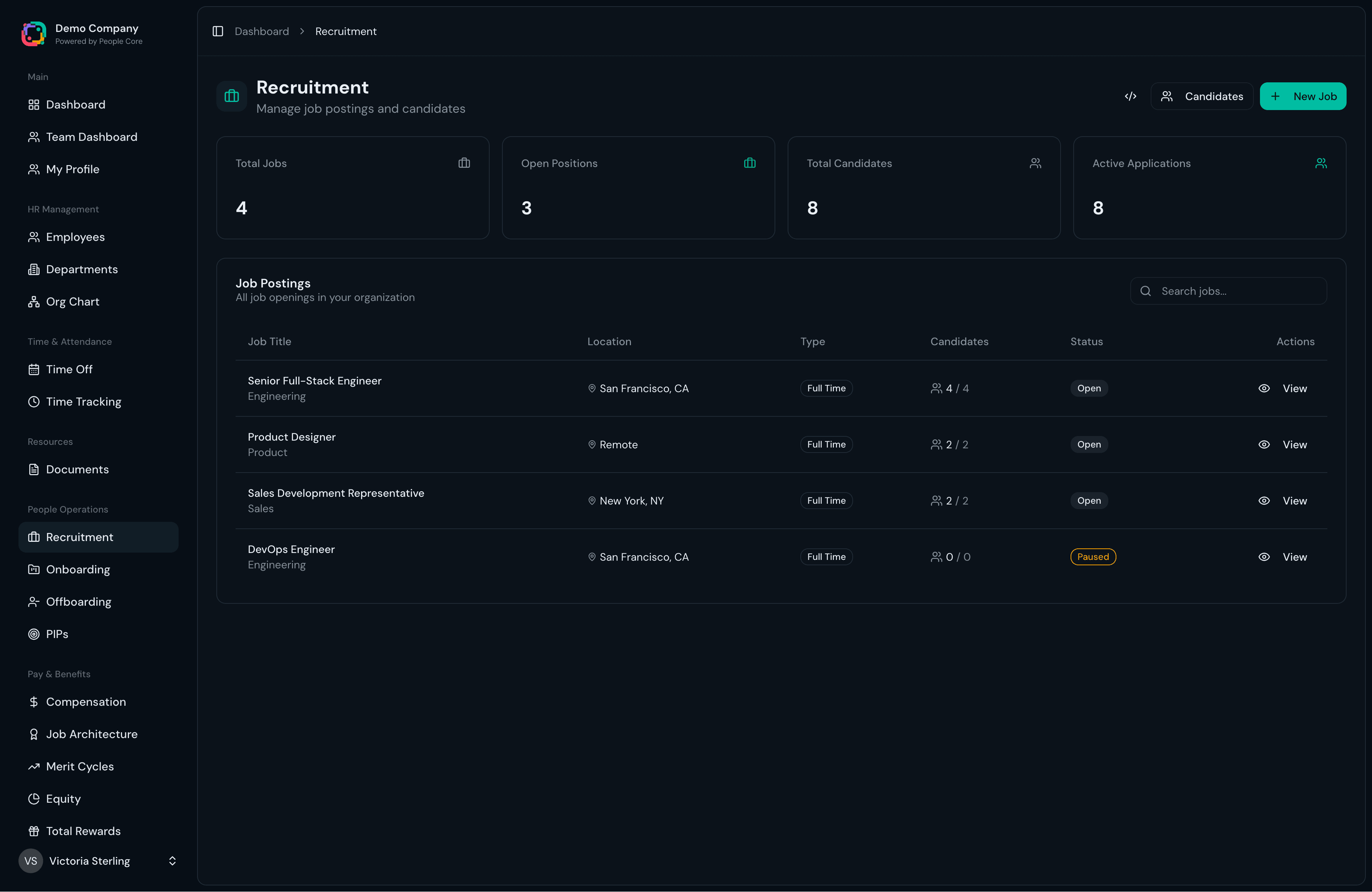Toggle the sidebar panel icon
The width and height of the screenshot is (1372, 892).
218,31
